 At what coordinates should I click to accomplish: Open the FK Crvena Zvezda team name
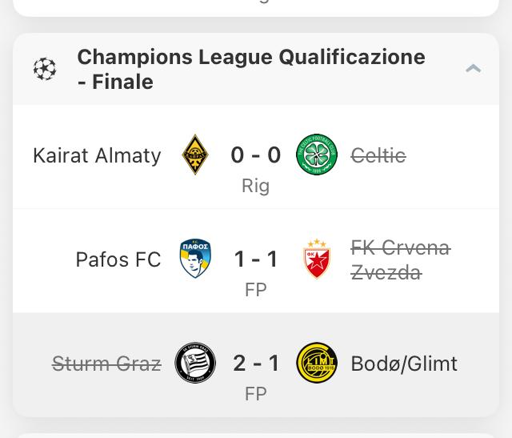click(x=401, y=260)
